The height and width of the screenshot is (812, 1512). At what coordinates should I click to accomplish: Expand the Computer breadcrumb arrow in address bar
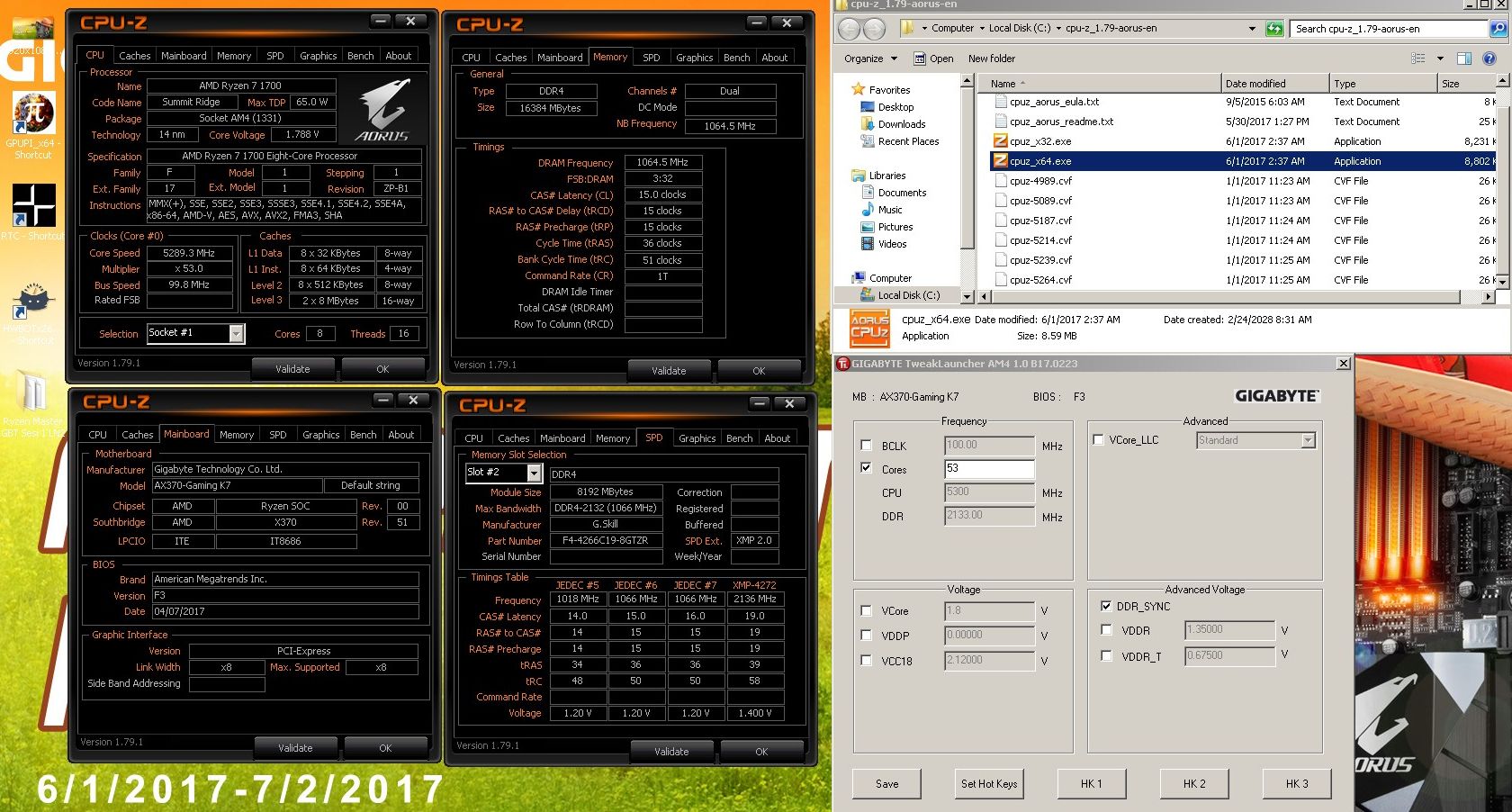point(982,28)
